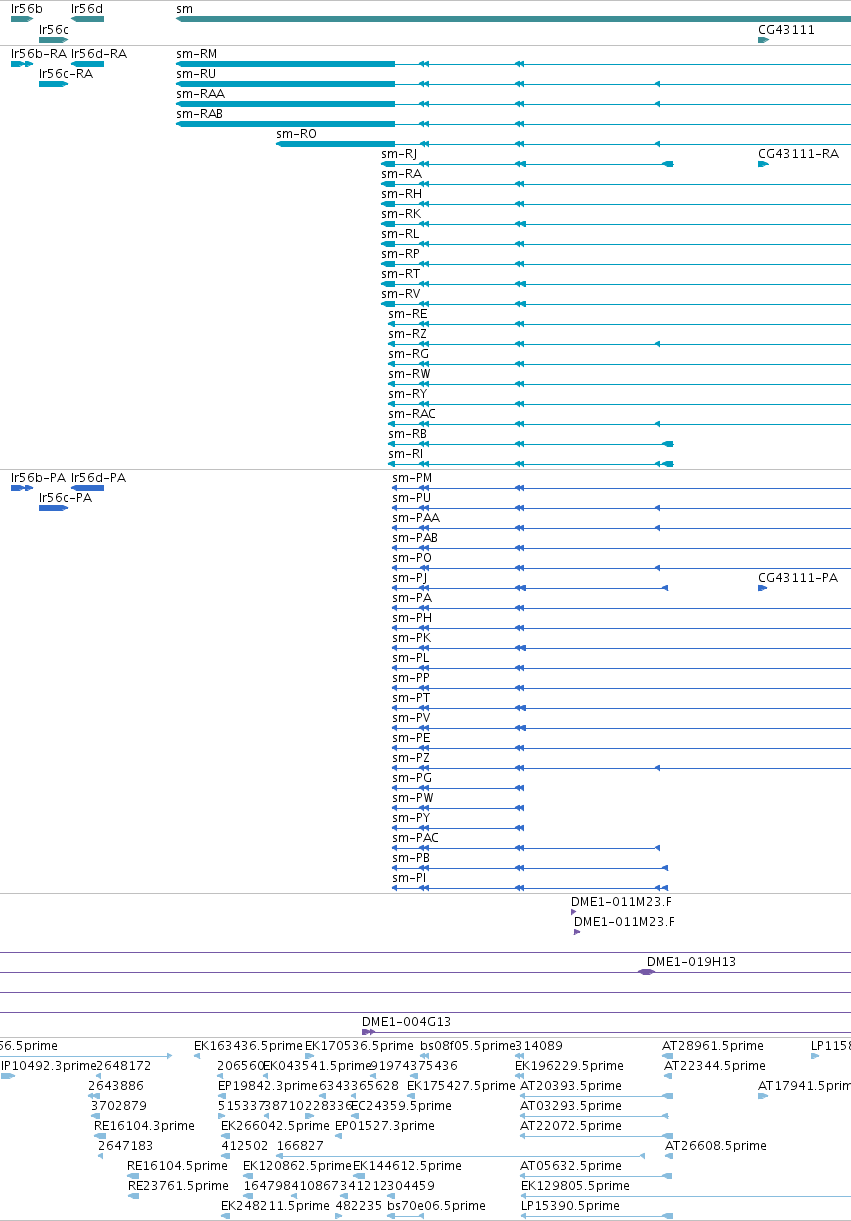Viewport: 851px width, 1221px height.
Task: Select protein sm-PT
Action: (411, 697)
